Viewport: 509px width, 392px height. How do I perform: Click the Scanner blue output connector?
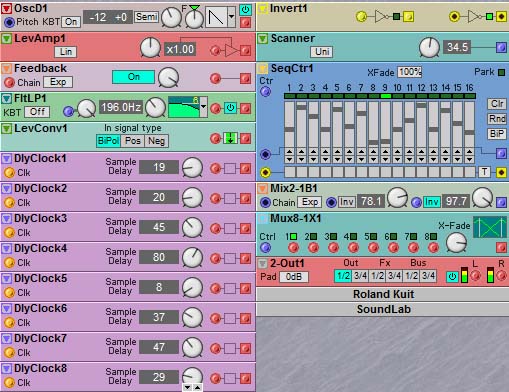(x=501, y=48)
